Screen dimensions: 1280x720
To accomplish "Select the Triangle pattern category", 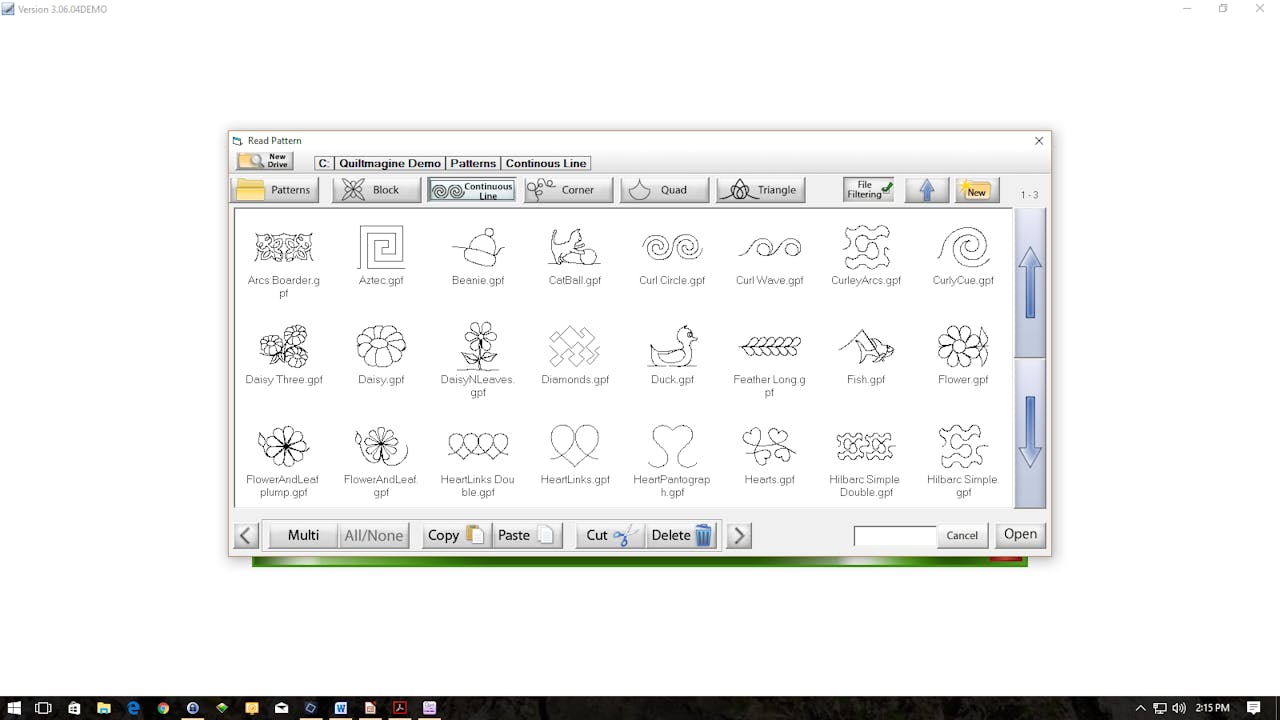I will pos(761,190).
